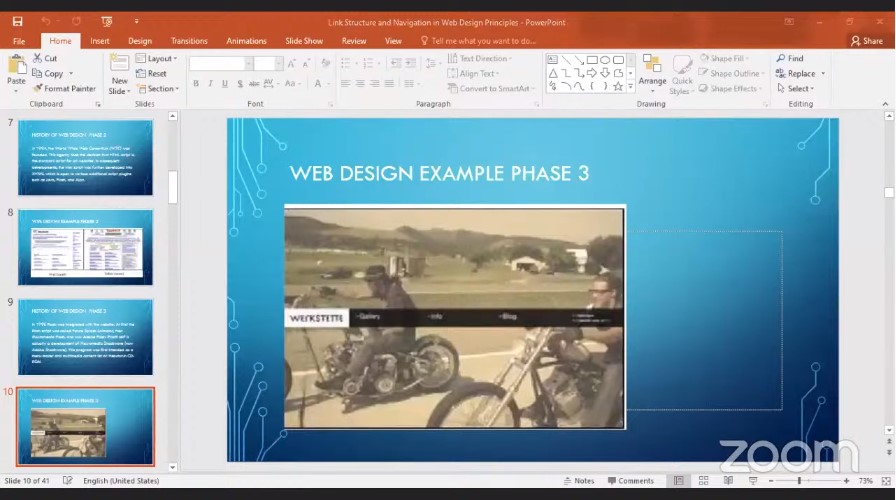The image size is (896, 500).
Task: Open the Shape Outline dropdown
Action: [x=732, y=73]
